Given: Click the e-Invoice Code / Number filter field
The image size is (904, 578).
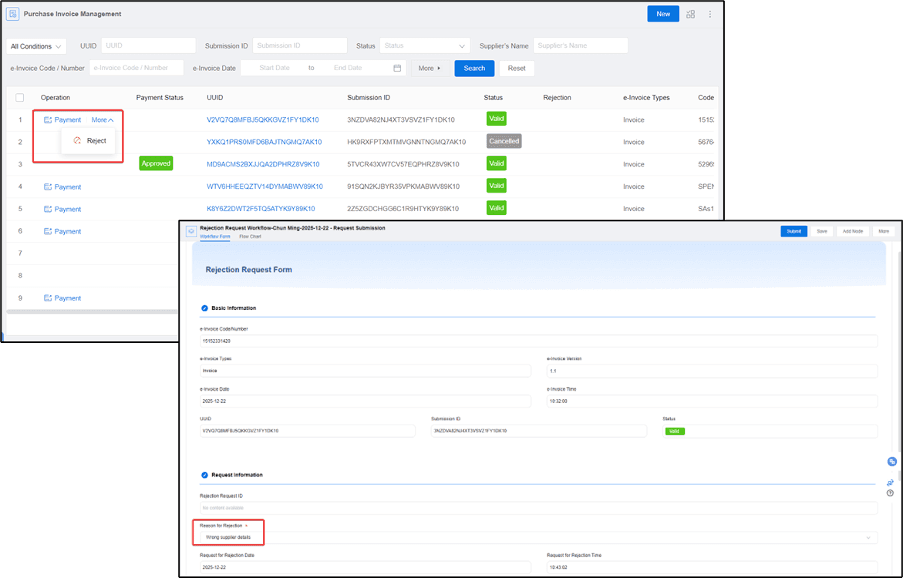Looking at the screenshot, I should tap(136, 67).
